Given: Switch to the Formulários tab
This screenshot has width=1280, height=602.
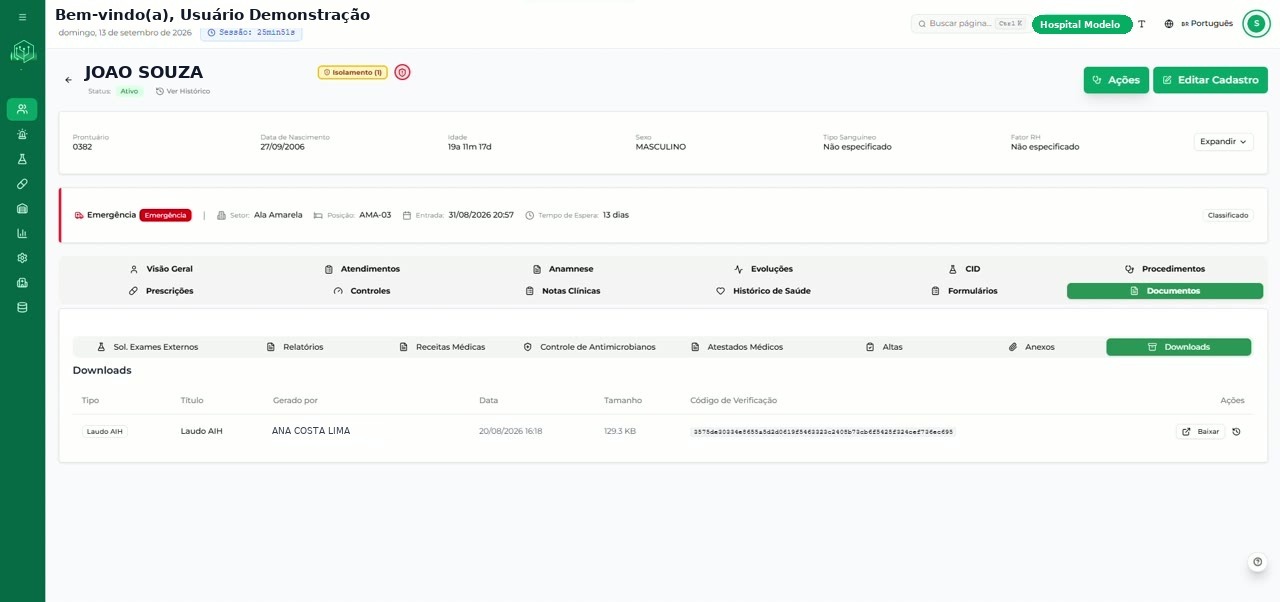Looking at the screenshot, I should [x=965, y=291].
